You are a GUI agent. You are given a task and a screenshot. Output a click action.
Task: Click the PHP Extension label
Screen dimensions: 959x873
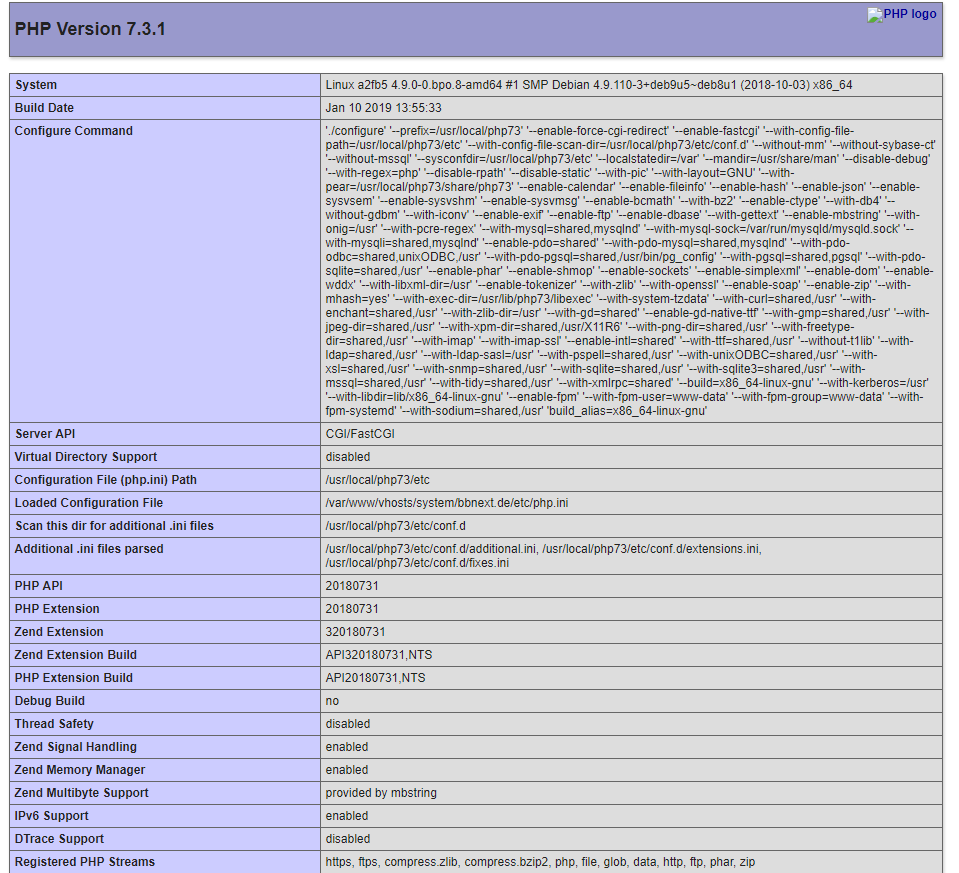point(57,609)
